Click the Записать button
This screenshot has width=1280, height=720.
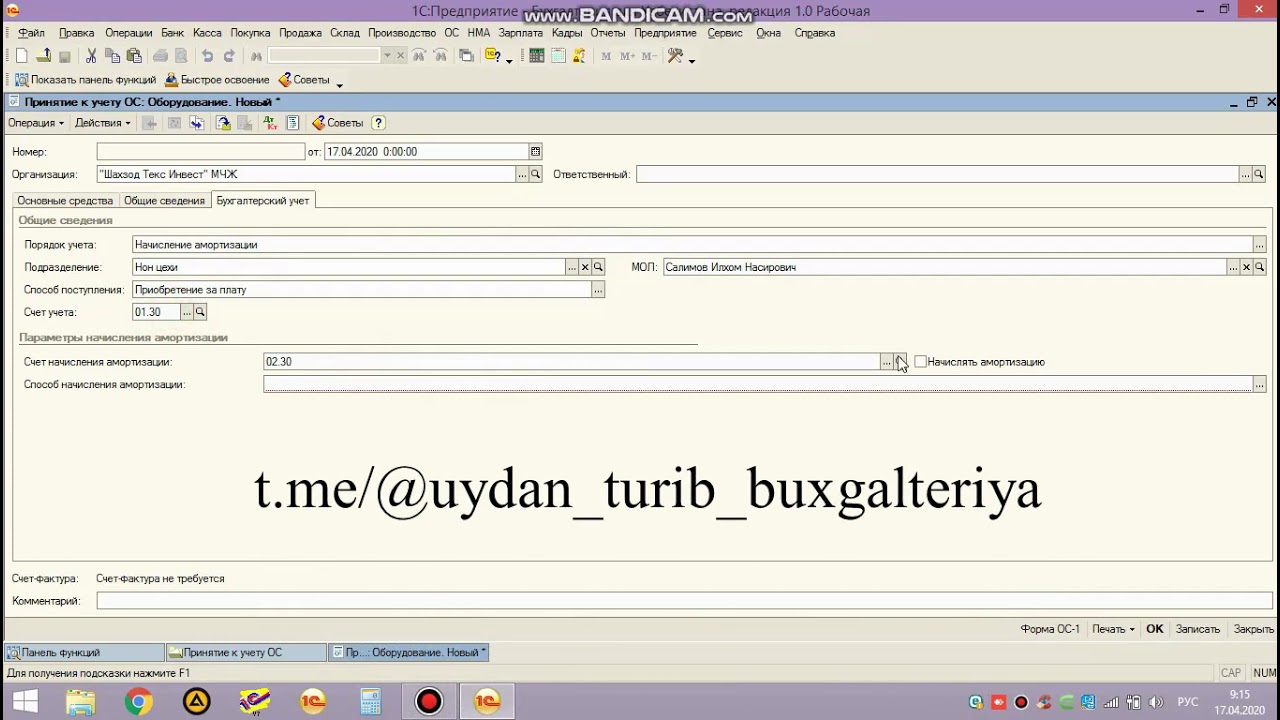point(1198,629)
